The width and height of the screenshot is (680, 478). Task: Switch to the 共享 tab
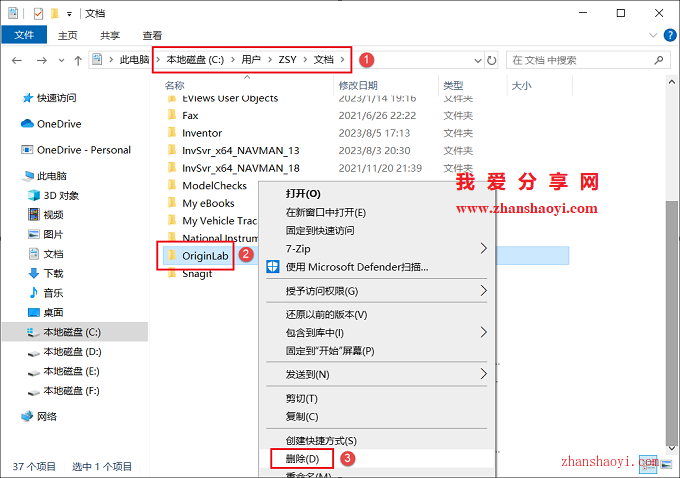coord(110,36)
